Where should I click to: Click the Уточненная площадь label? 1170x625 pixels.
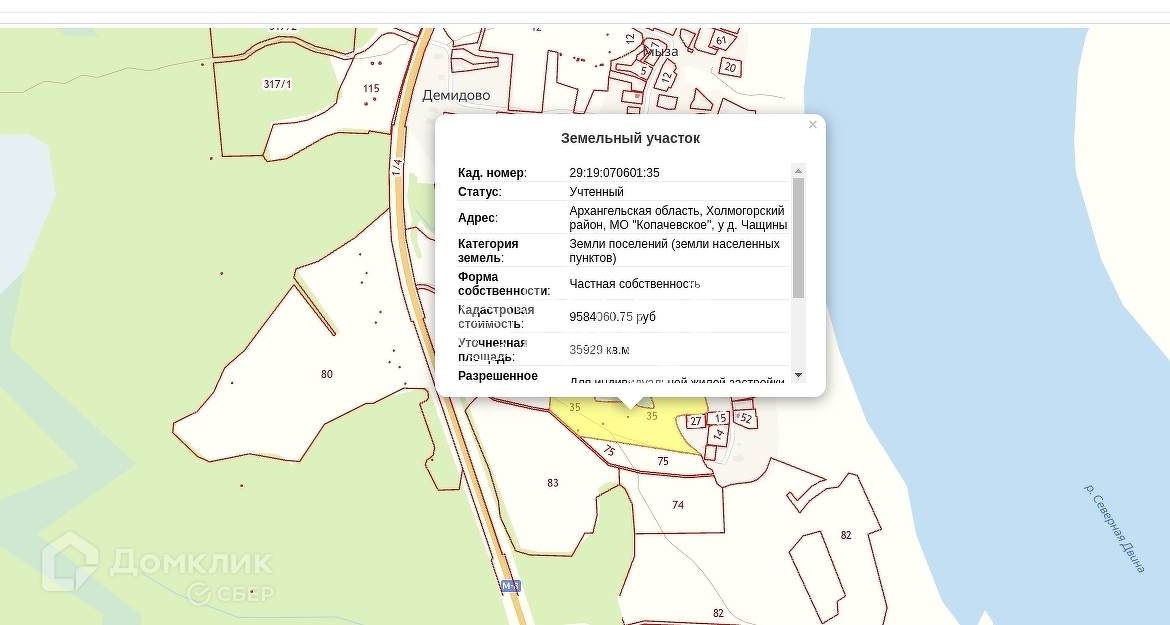492,349
